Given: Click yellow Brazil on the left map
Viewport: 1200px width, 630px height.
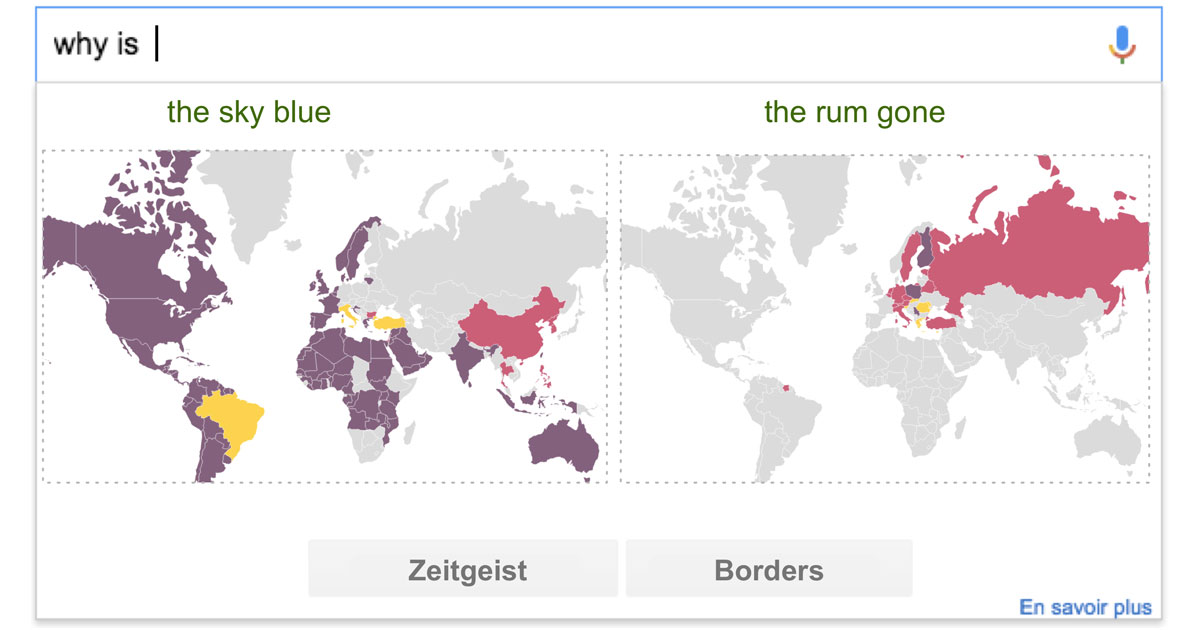Looking at the screenshot, I should [x=233, y=418].
